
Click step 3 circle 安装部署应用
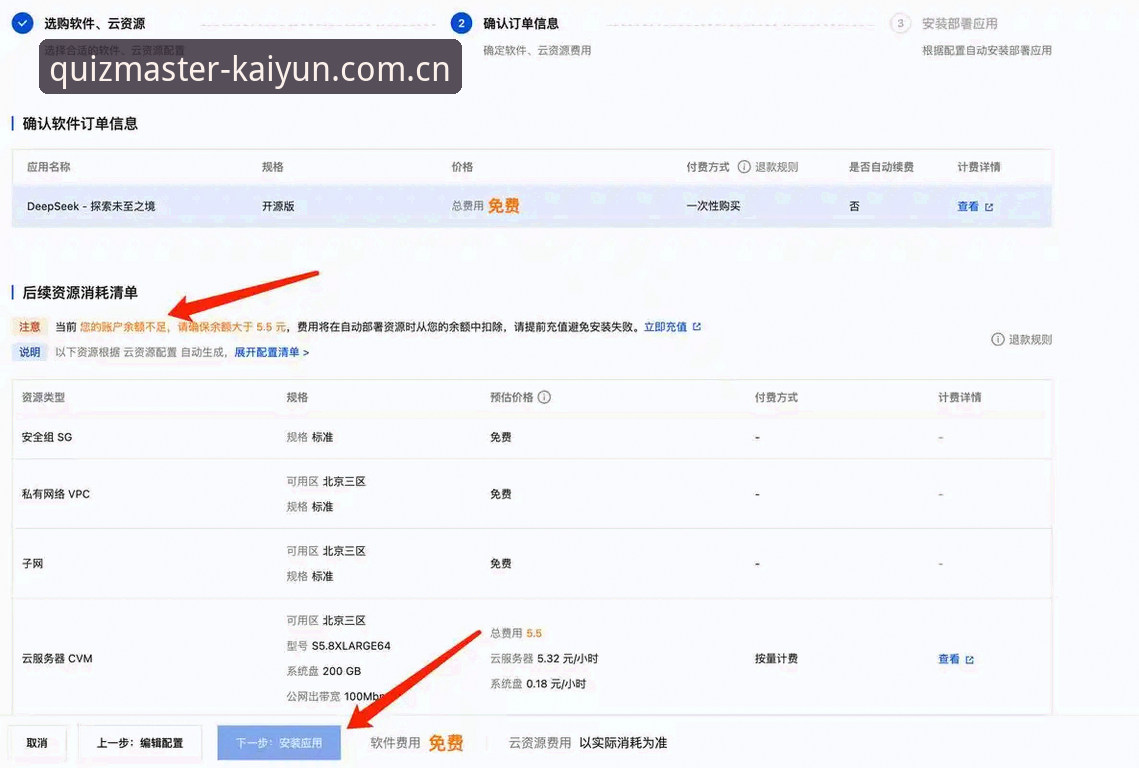coord(900,23)
